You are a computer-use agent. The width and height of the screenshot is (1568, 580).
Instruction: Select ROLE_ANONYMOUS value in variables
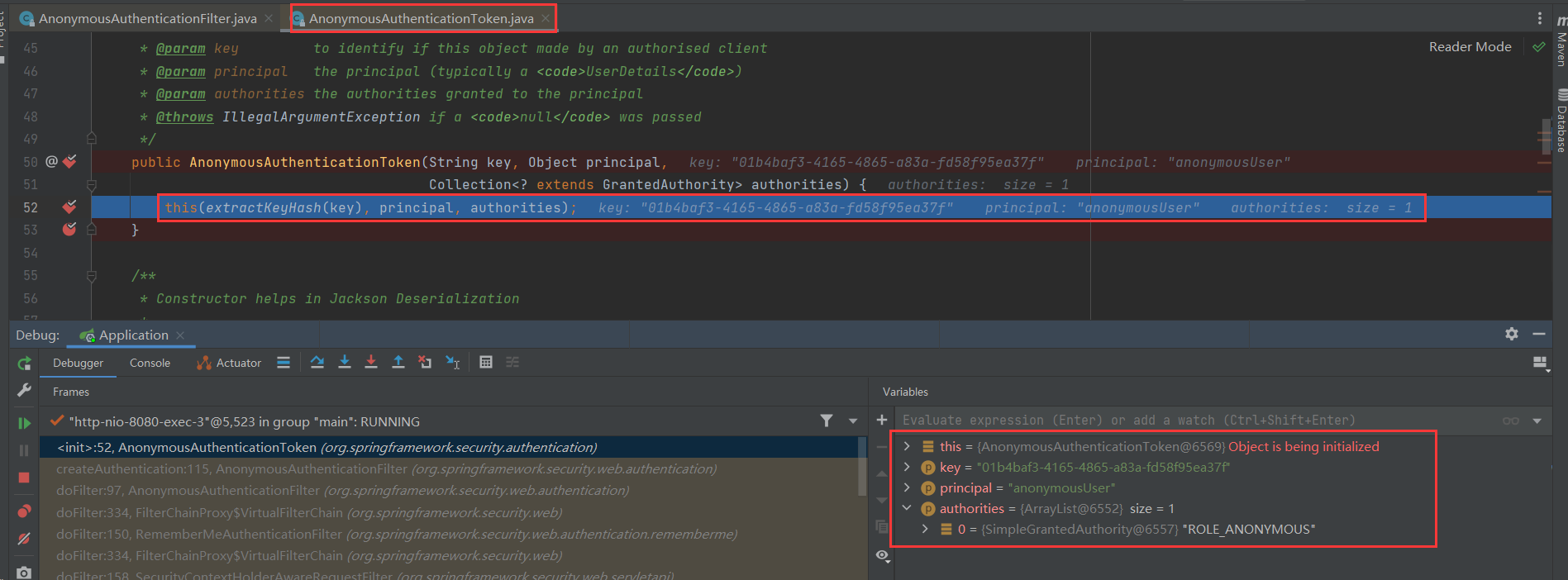click(x=1248, y=529)
